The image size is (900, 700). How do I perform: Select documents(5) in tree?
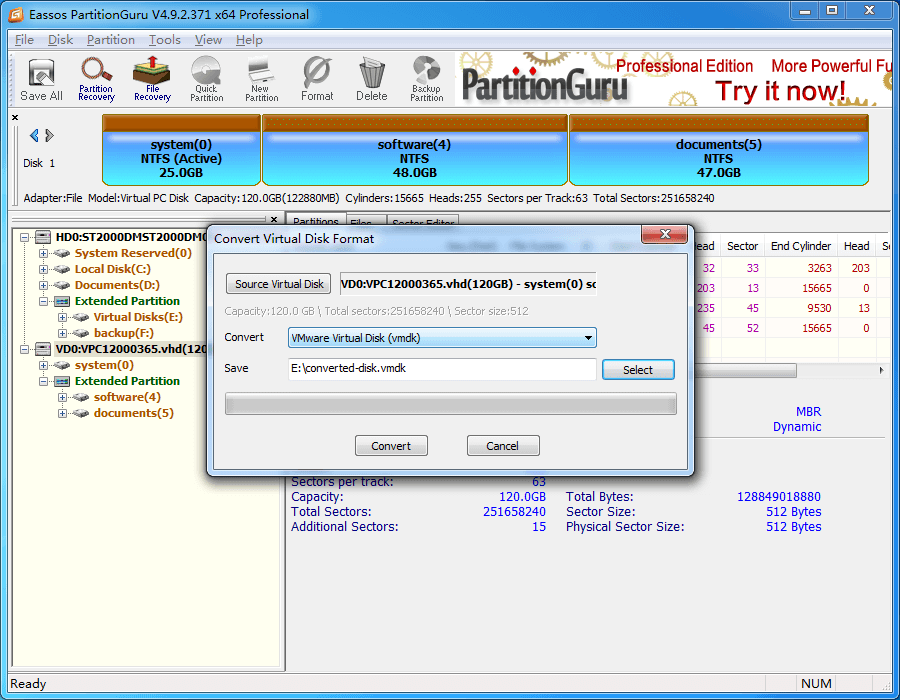pos(133,413)
